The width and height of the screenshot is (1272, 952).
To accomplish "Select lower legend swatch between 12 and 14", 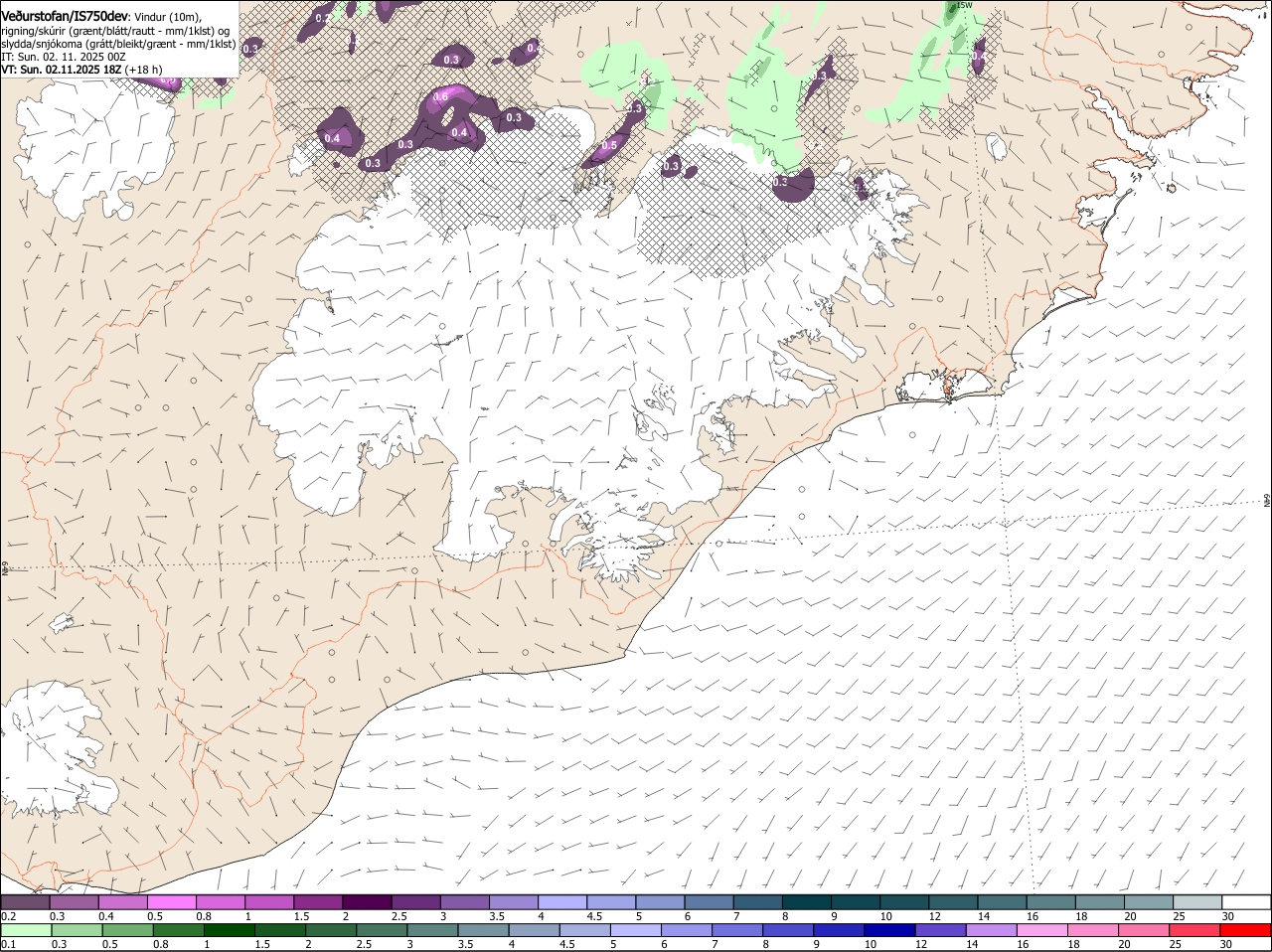I will tap(940, 930).
